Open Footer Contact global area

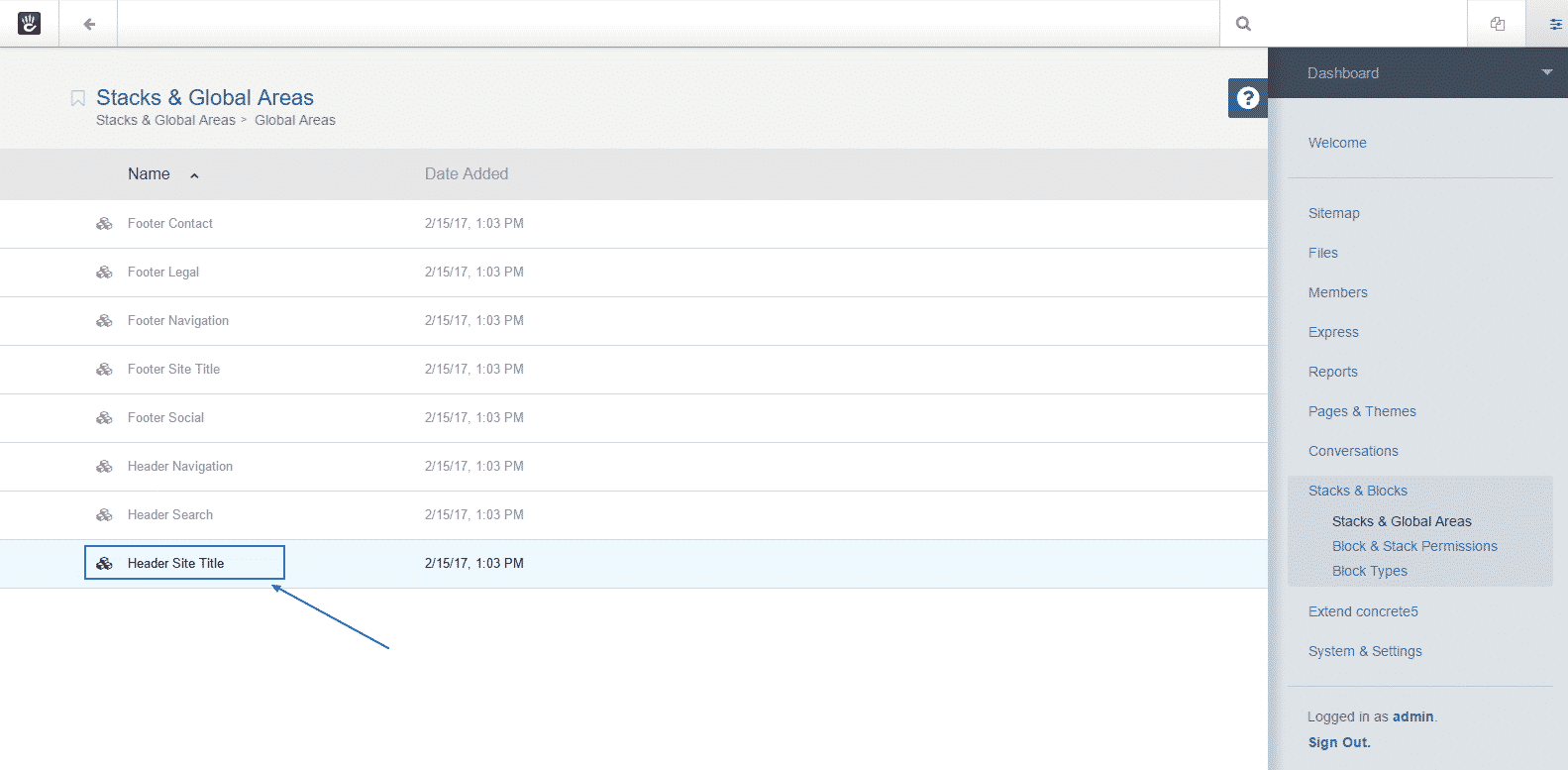(170, 223)
